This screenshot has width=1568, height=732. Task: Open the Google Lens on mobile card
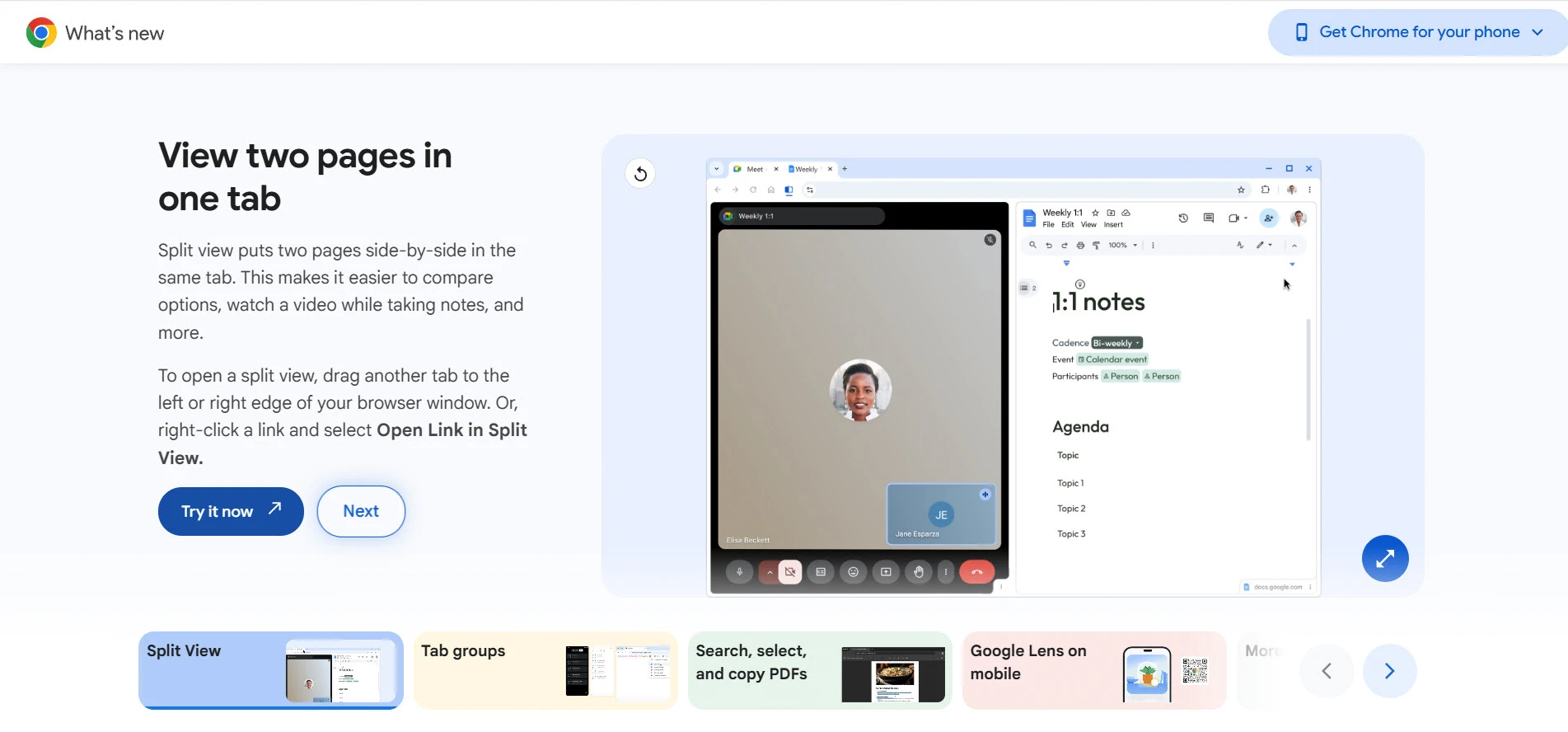(x=1093, y=669)
